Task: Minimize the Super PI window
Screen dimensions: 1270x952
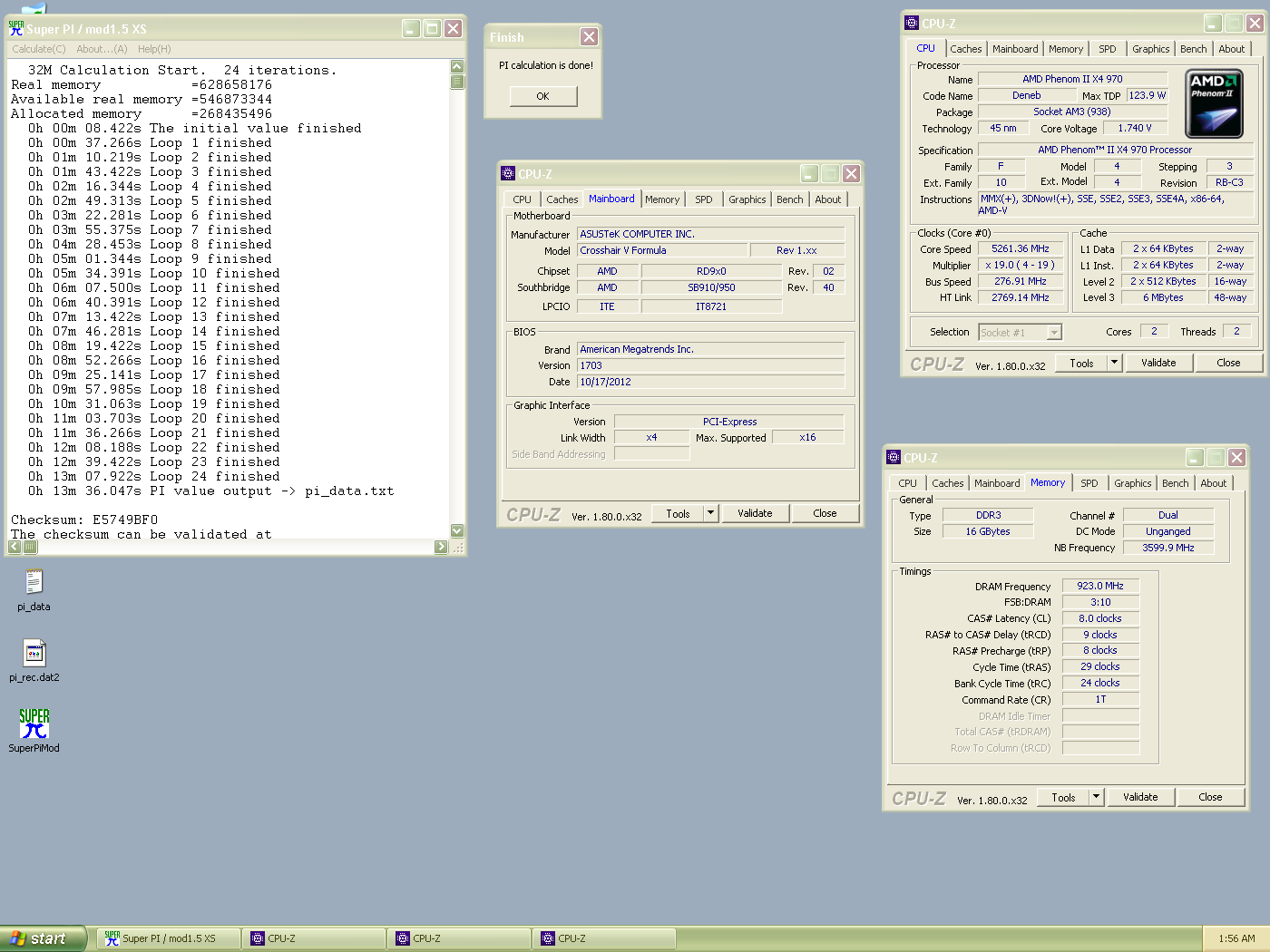Action: tap(411, 29)
